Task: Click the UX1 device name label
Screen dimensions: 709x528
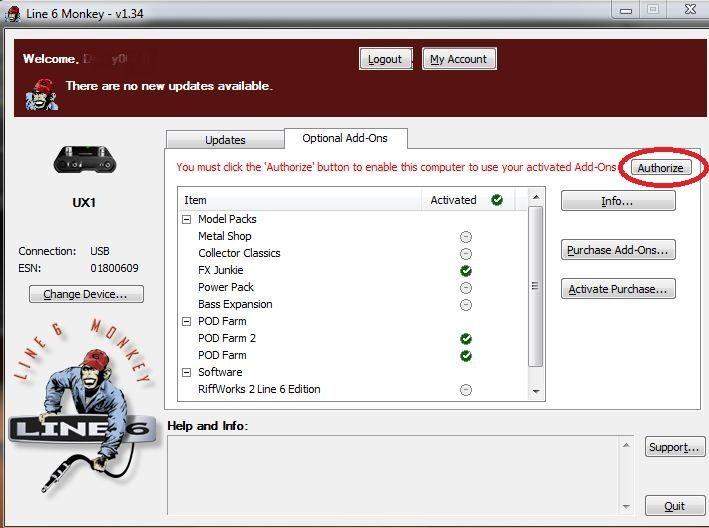Action: click(x=84, y=203)
